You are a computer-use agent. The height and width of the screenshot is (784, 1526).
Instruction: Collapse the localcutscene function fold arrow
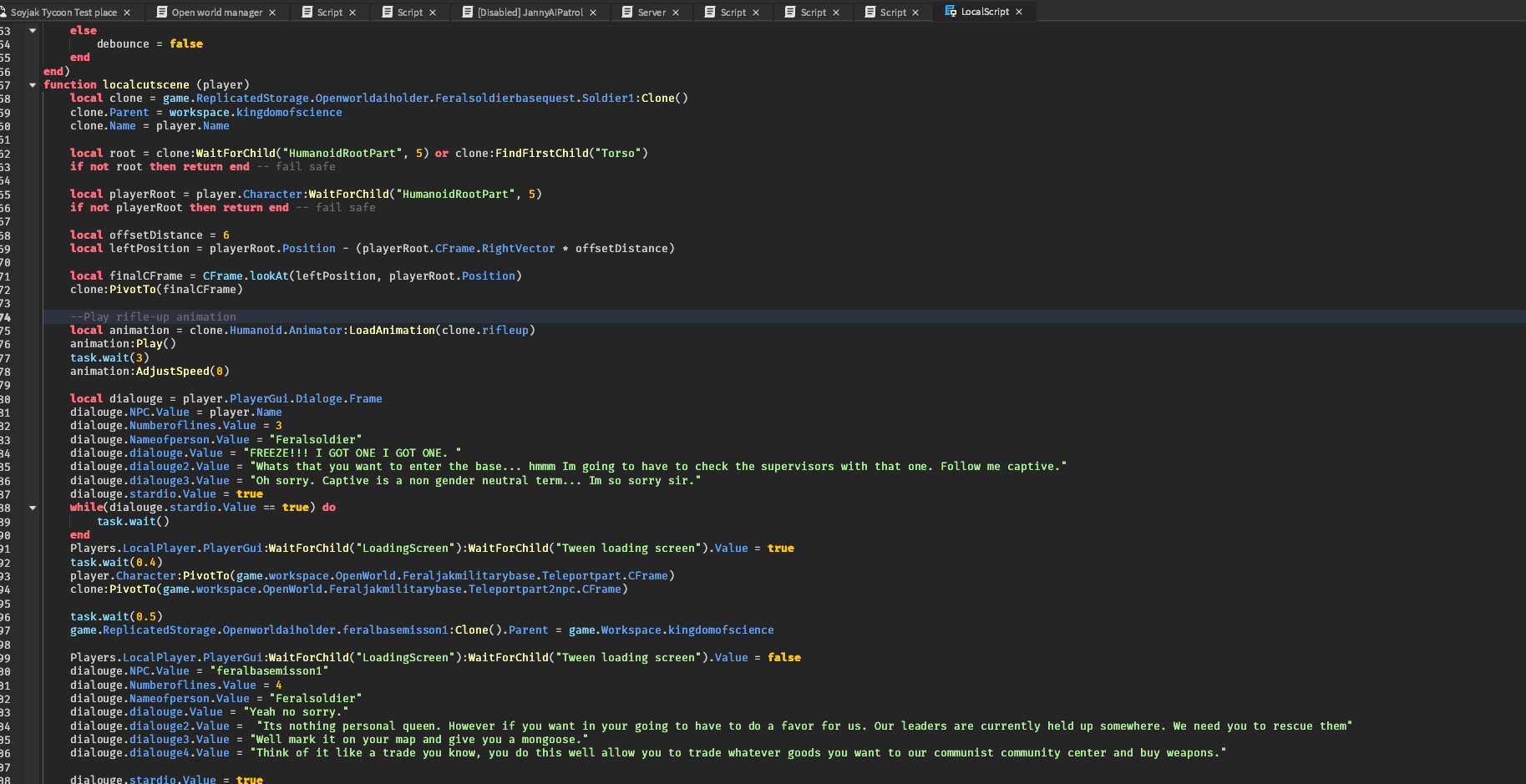33,84
